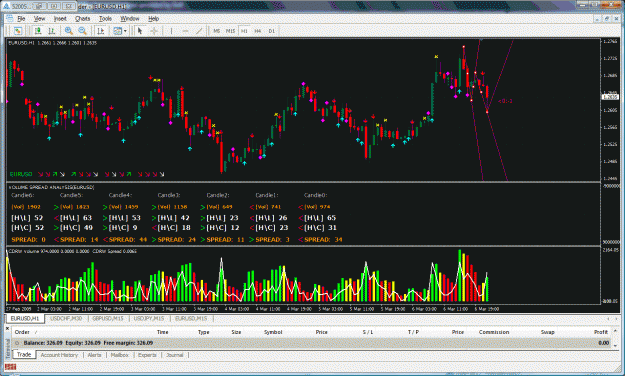Sort by the S / L column header
Screen dimensions: 625x376
tap(368, 332)
